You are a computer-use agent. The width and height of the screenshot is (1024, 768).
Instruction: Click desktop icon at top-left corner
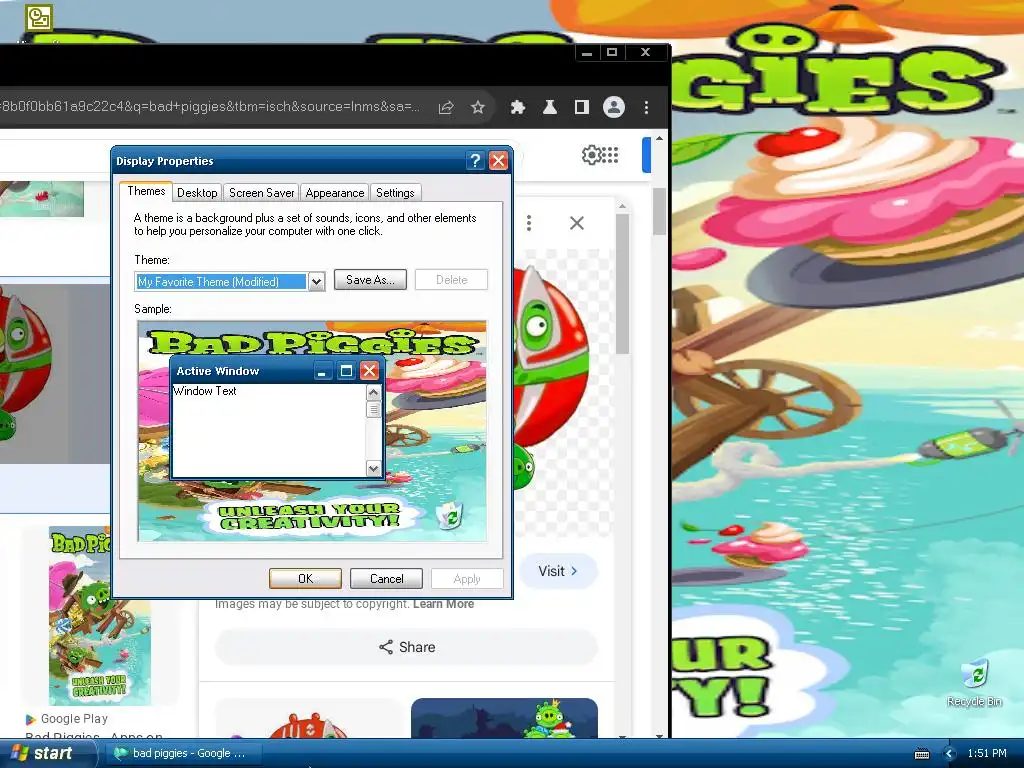[39, 18]
